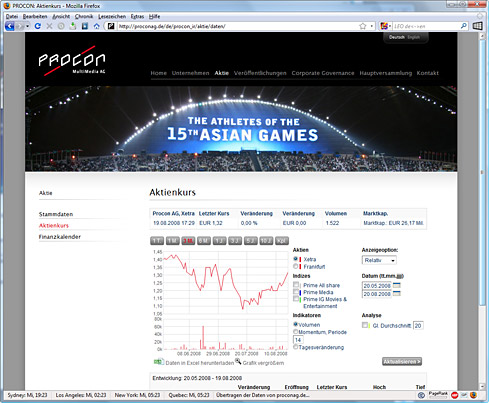Select the Xetra radio button

coord(295,259)
